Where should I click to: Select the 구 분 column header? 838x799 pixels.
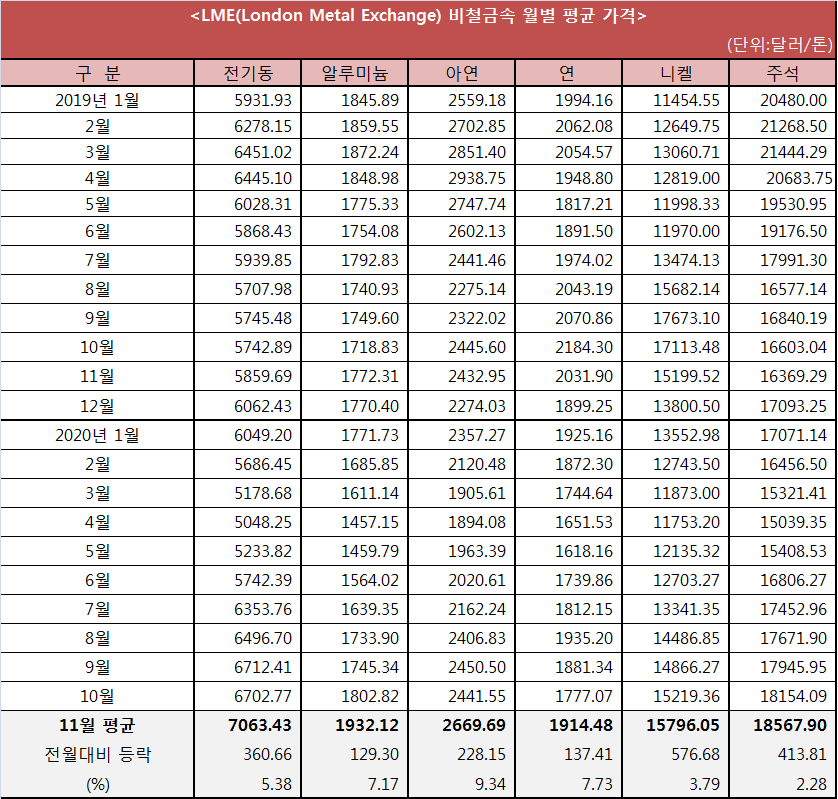(x=97, y=73)
